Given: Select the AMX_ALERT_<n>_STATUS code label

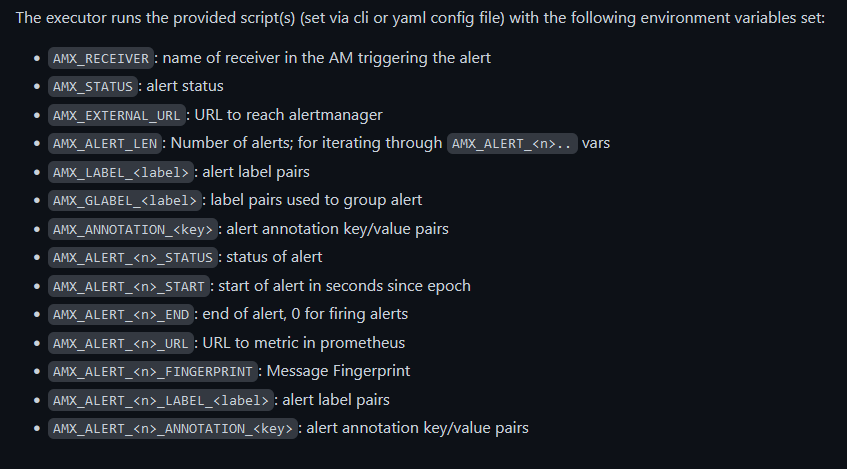Looking at the screenshot, I should pos(132,257).
